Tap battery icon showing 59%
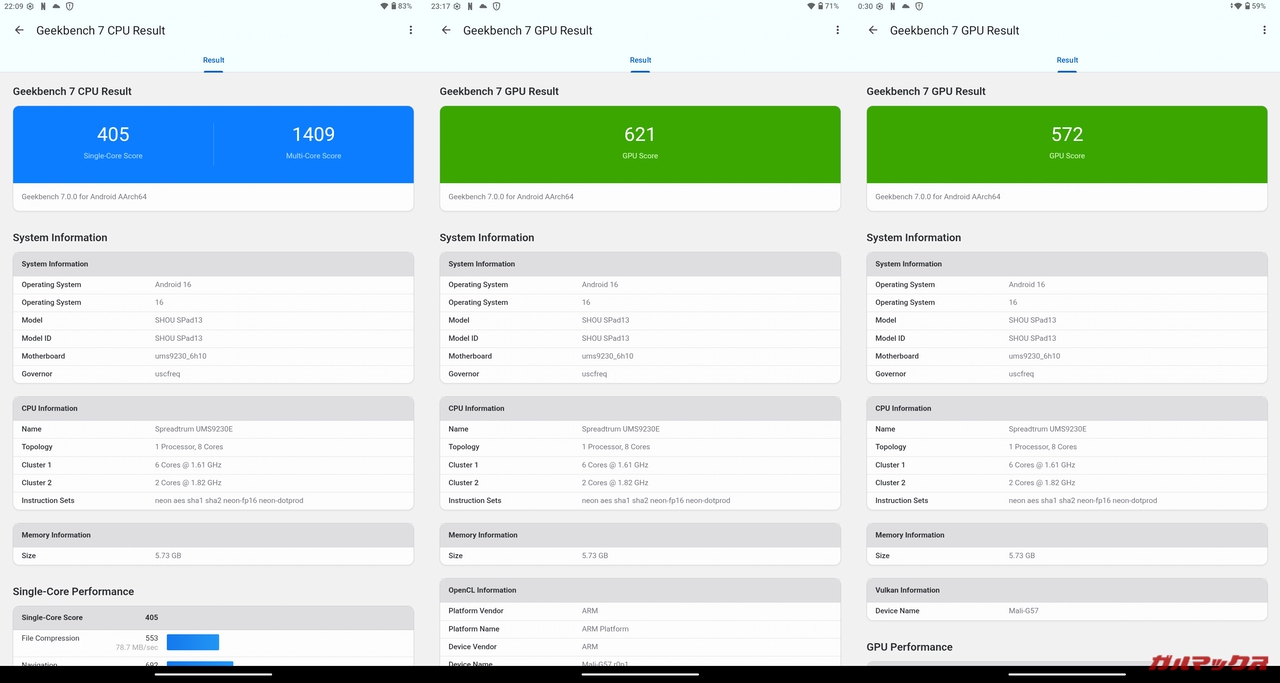 1248,6
